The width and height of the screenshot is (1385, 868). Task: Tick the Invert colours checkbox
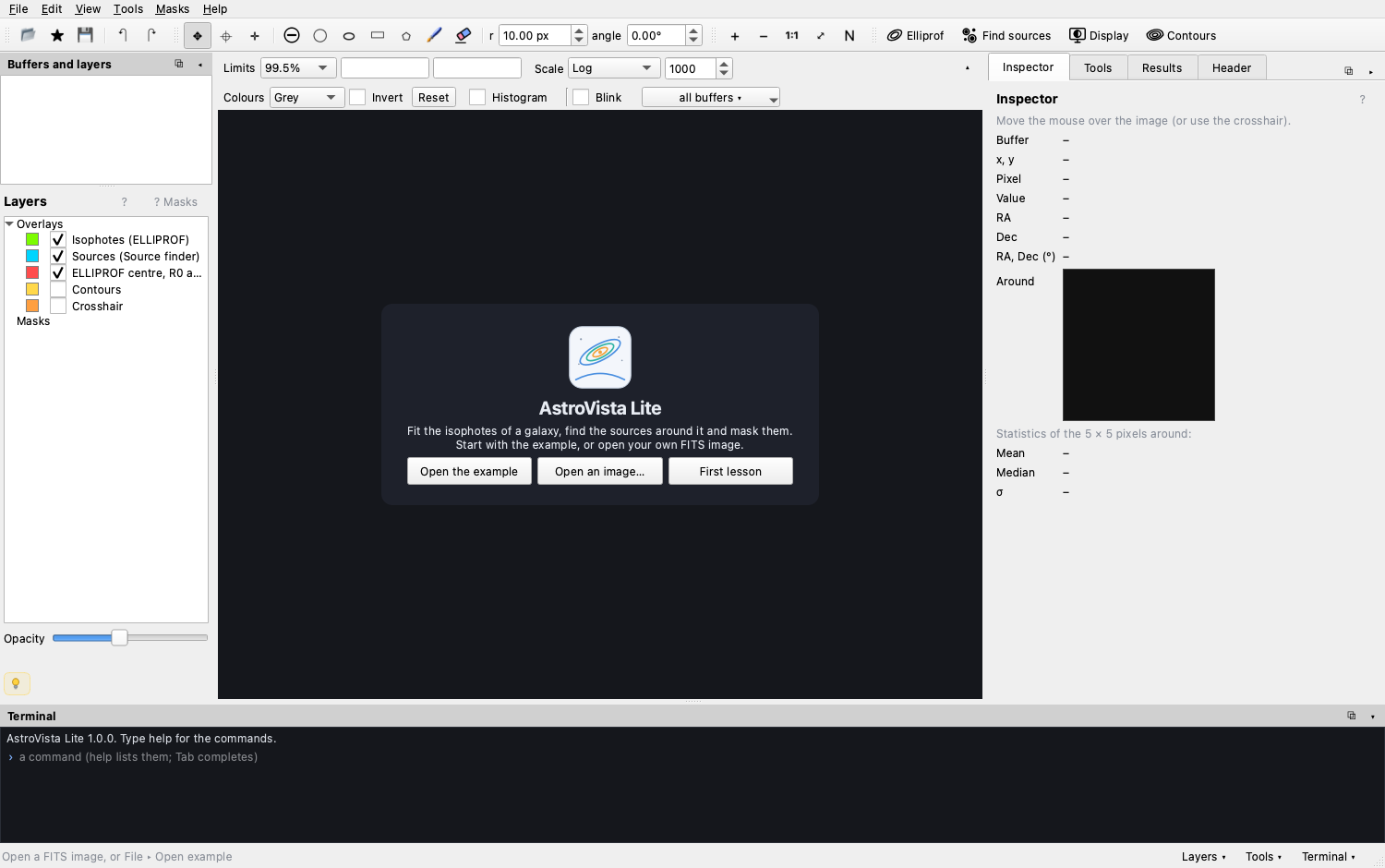[357, 98]
